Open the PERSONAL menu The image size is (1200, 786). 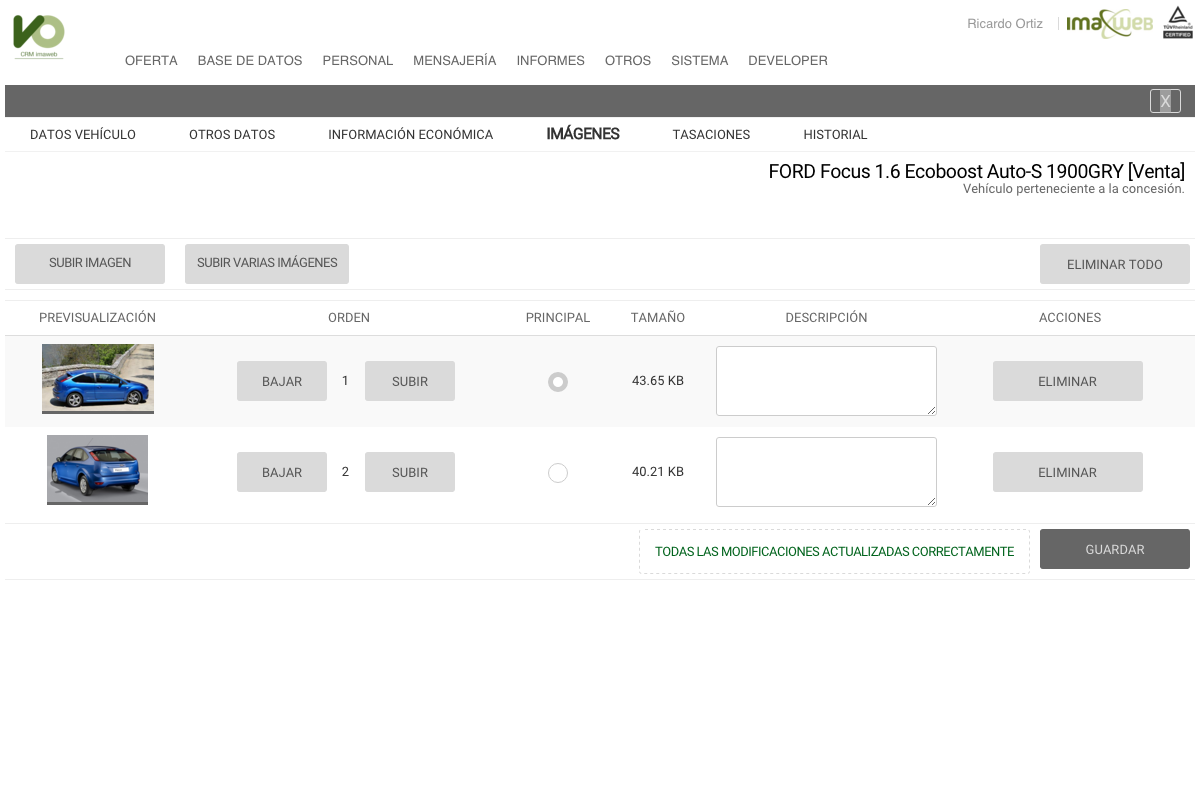[358, 61]
